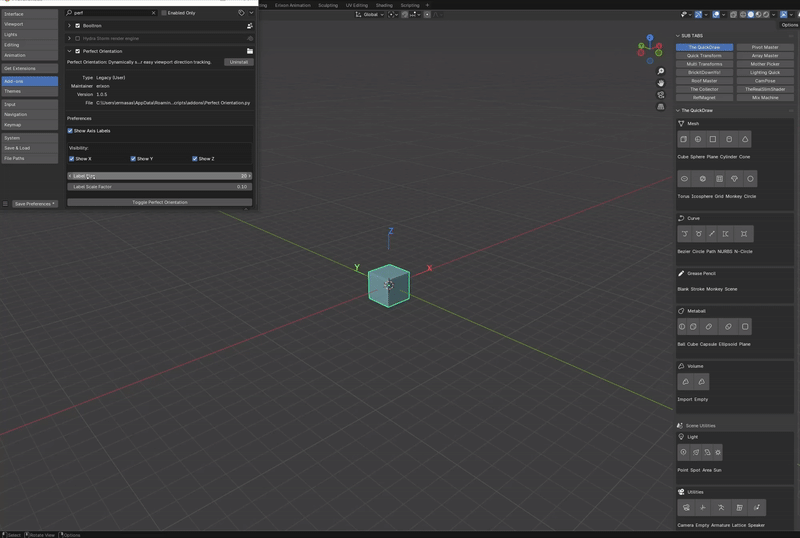This screenshot has width=800, height=538.
Task: Add a Cone mesh from QuickDraw
Action: 745,139
